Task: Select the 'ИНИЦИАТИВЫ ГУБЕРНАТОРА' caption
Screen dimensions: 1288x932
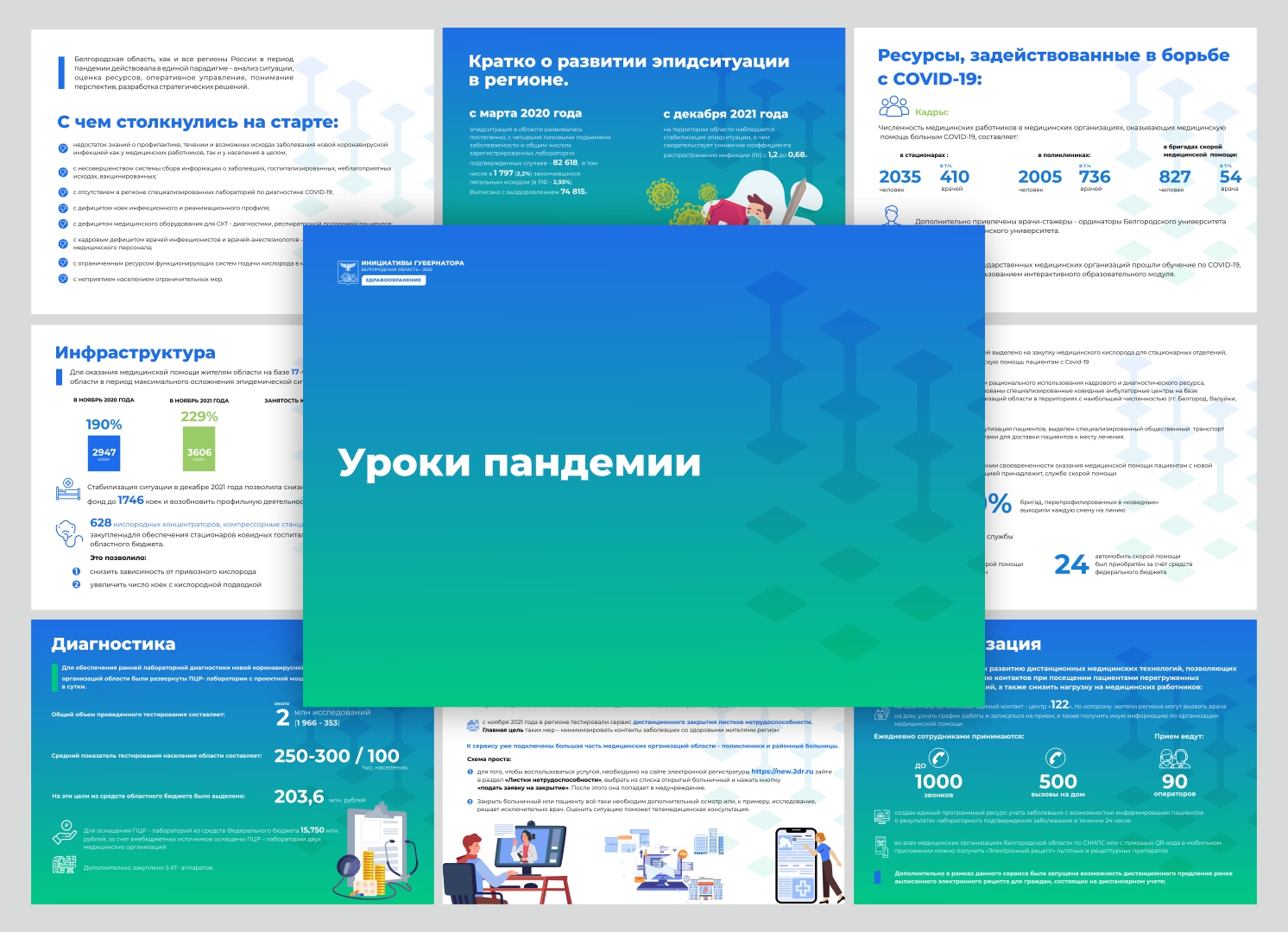Action: pos(413,263)
